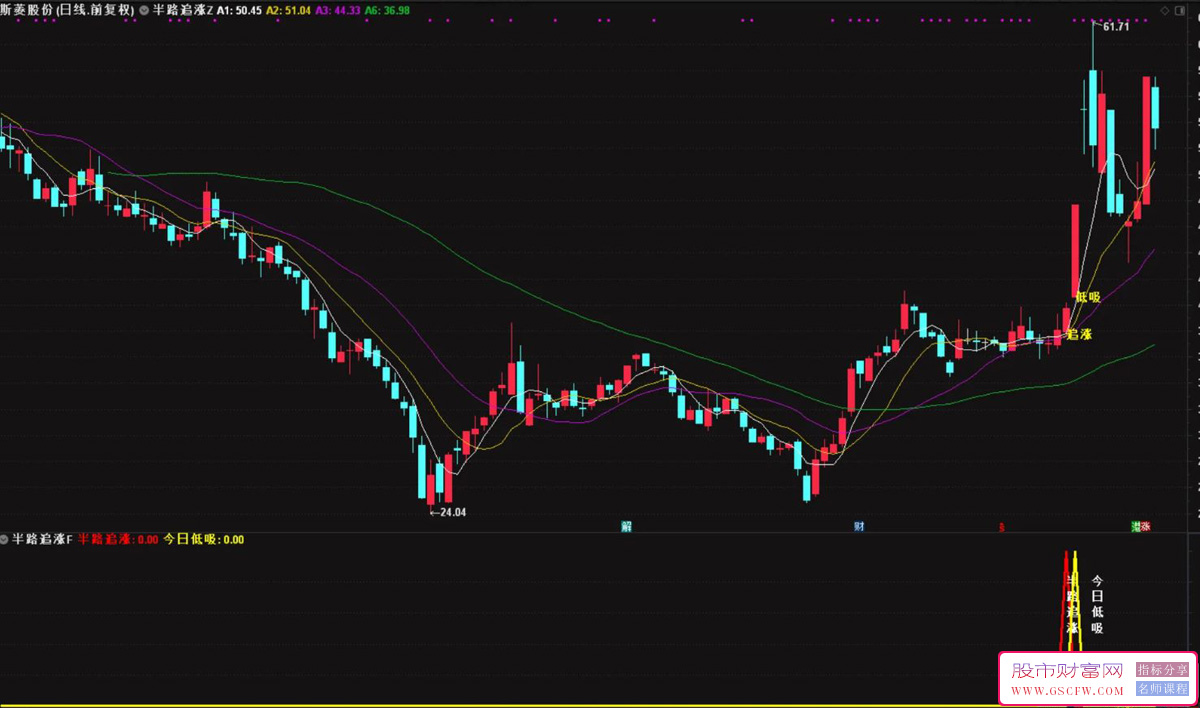Click the stock title 斯菱股份(日线.前复权)
This screenshot has width=1200, height=708.
tap(68, 10)
